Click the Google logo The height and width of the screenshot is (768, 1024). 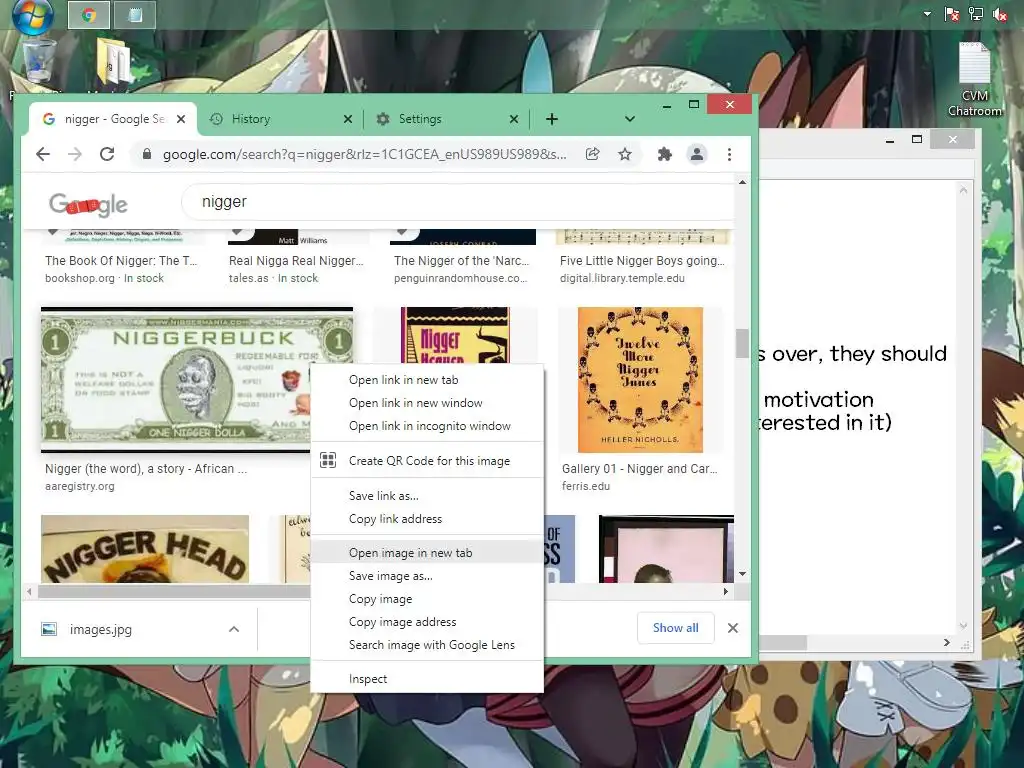click(x=88, y=204)
